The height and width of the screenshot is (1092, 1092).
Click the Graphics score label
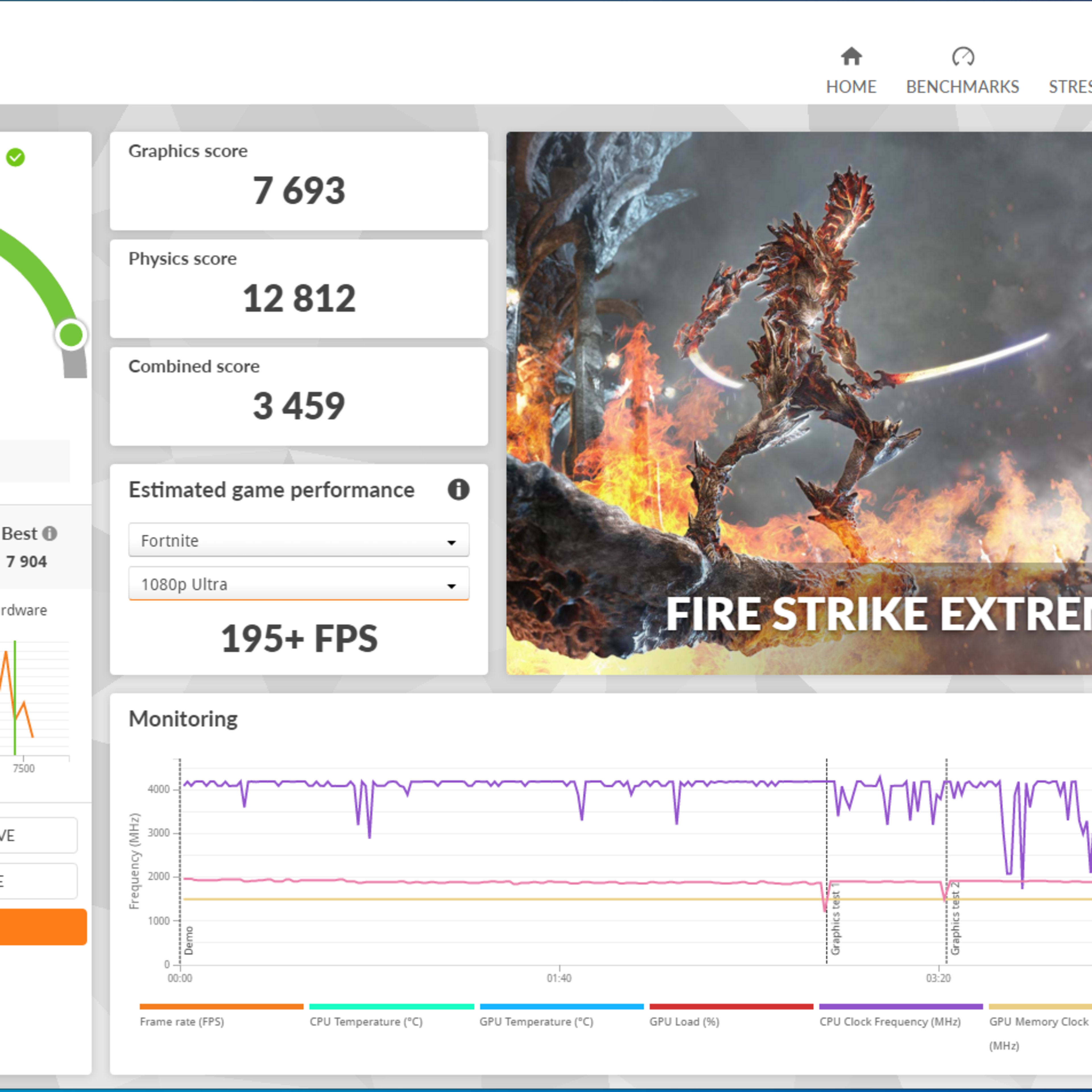pos(188,151)
